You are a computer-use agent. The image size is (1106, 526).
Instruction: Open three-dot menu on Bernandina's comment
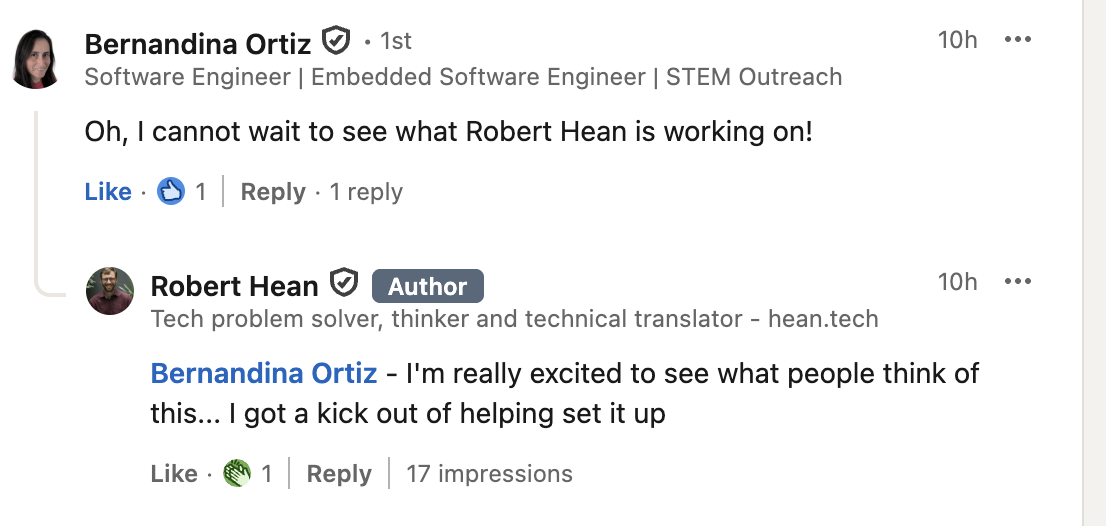(1017, 40)
